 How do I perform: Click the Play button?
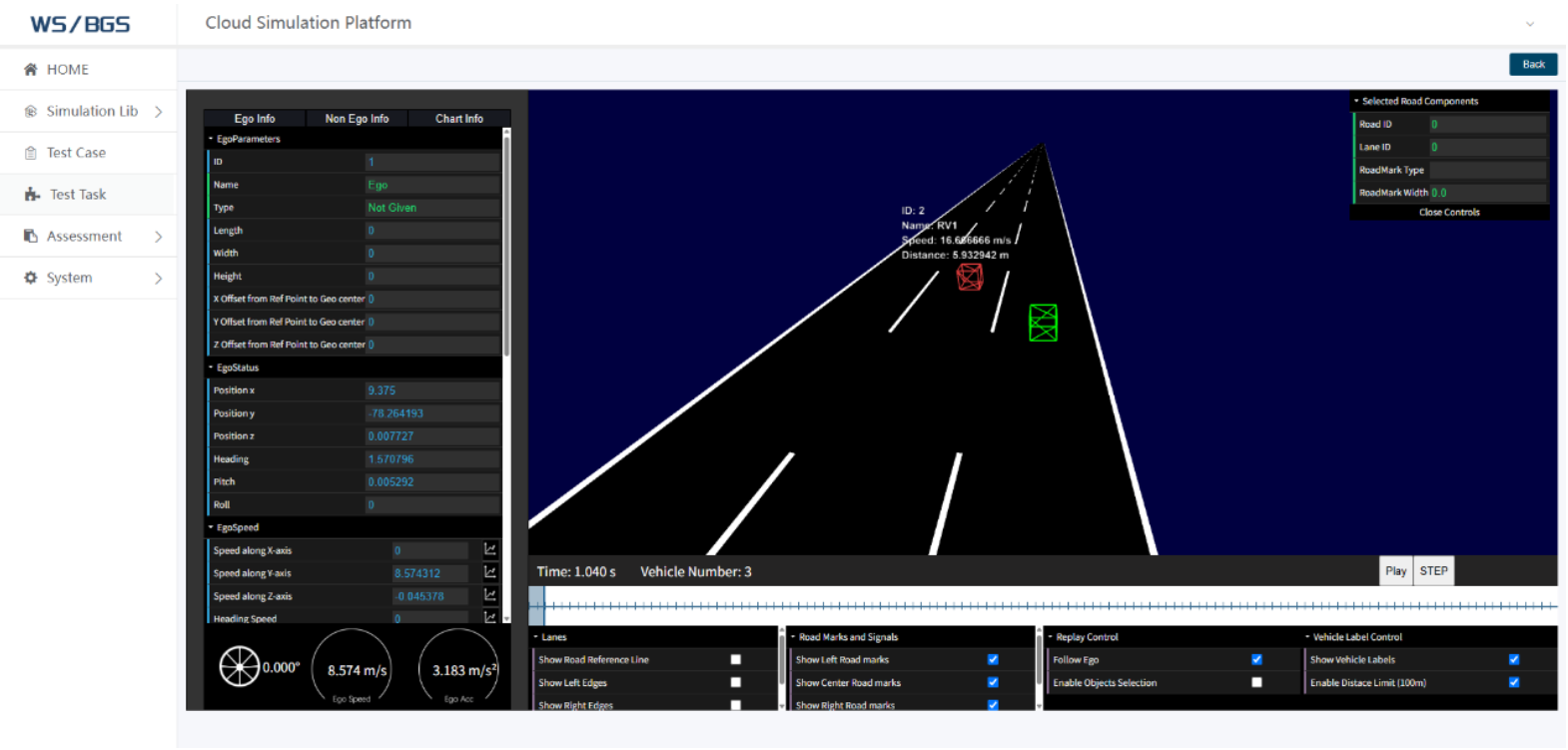click(x=1396, y=571)
